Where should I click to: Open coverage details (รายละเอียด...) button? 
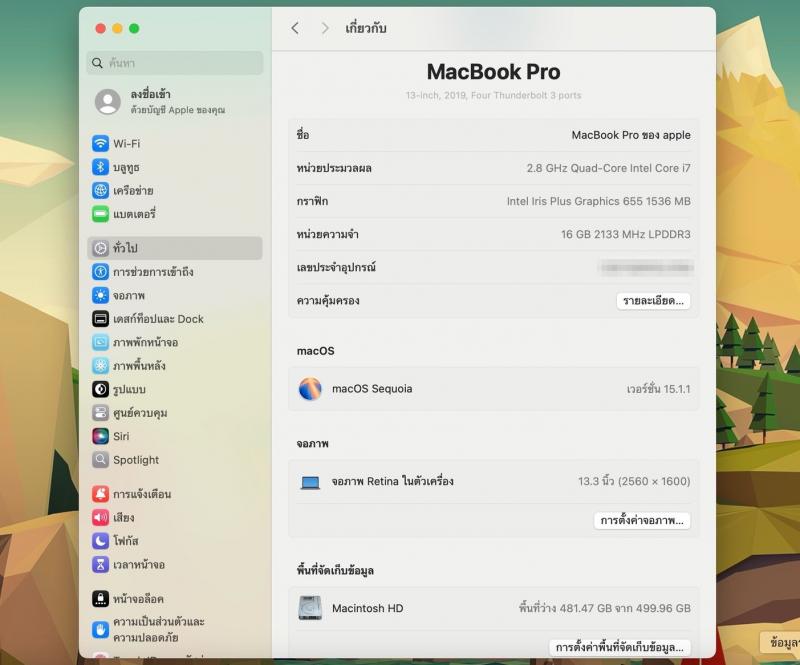[653, 301]
